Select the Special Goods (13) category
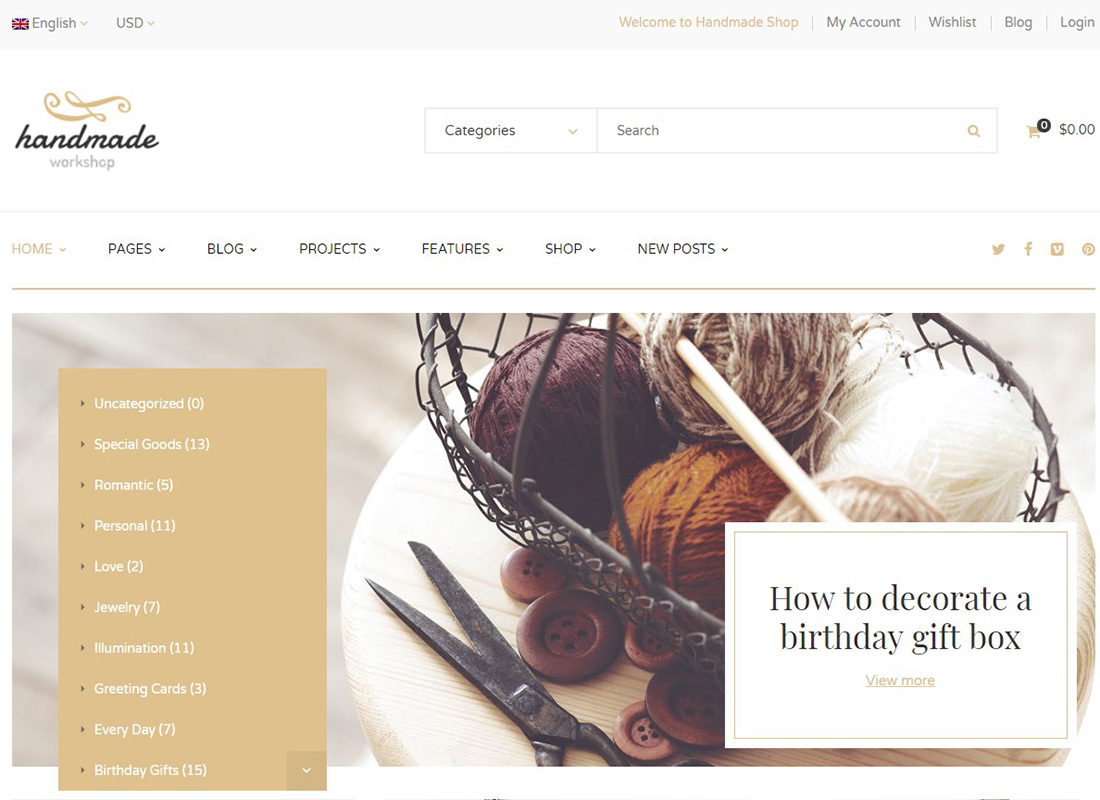Image resolution: width=1100 pixels, height=800 pixels. coord(152,444)
